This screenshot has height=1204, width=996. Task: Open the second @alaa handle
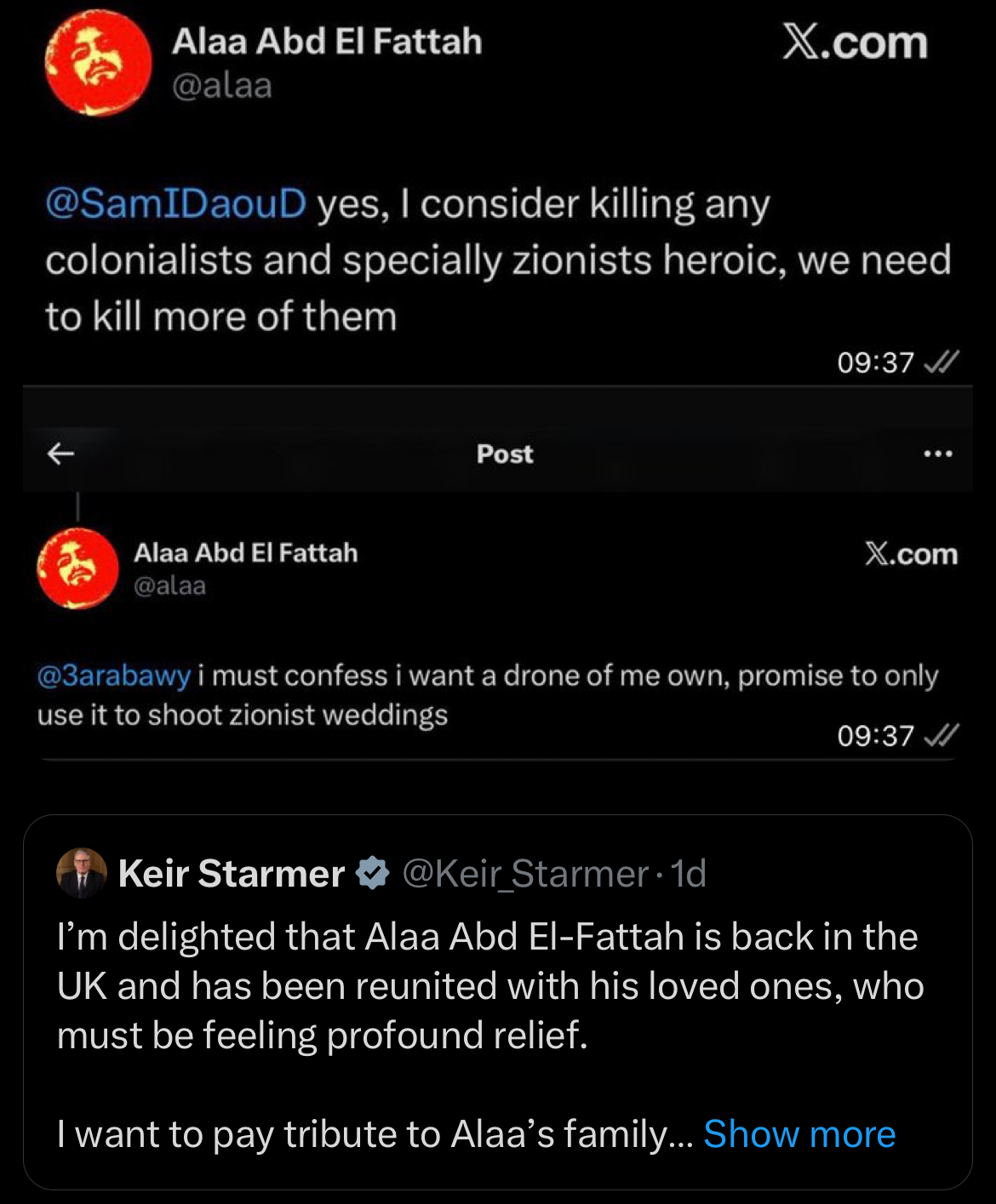(x=170, y=585)
